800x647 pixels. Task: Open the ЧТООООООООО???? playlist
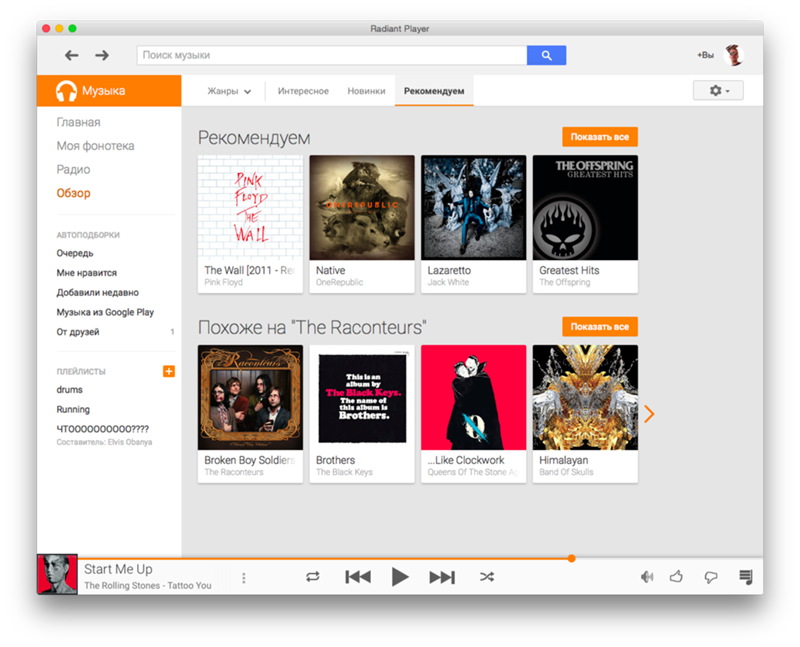(x=103, y=429)
